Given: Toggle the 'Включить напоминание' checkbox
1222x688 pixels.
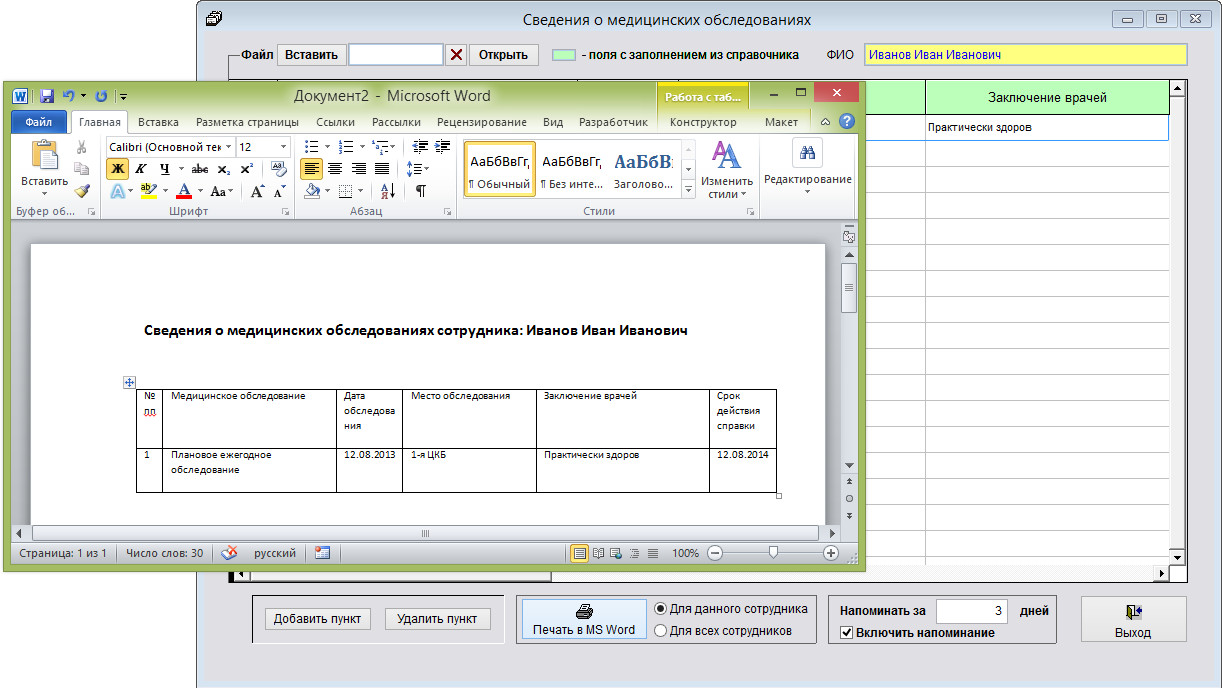Looking at the screenshot, I should (846, 632).
